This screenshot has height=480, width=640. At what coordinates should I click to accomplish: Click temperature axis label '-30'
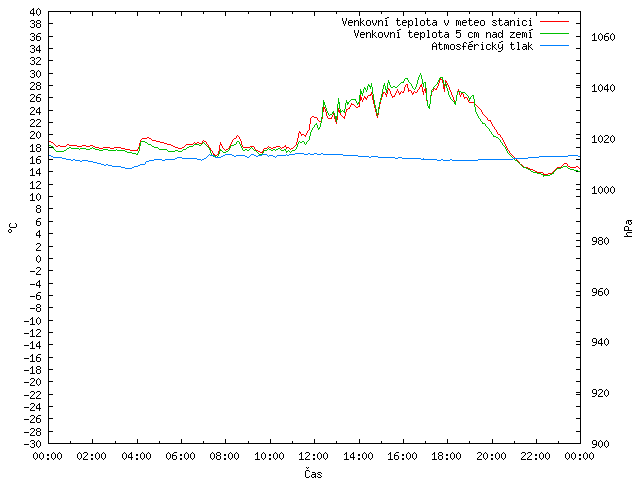(x=33, y=444)
